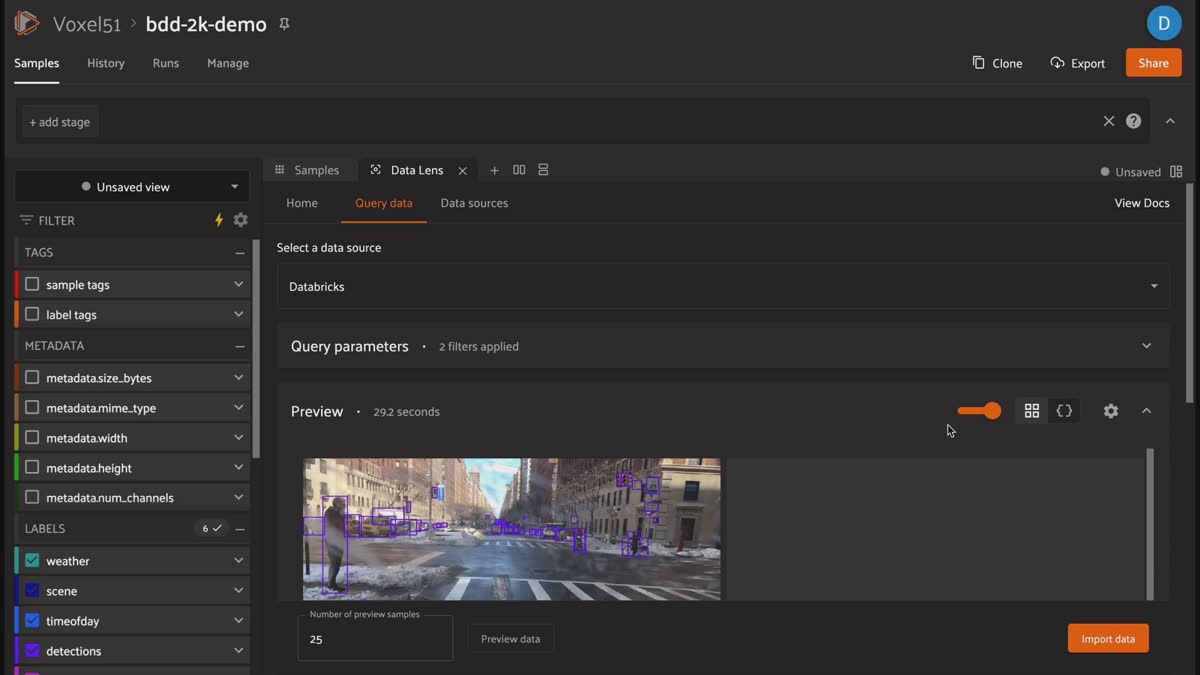Click the lightning bolt performance icon

[219, 220]
